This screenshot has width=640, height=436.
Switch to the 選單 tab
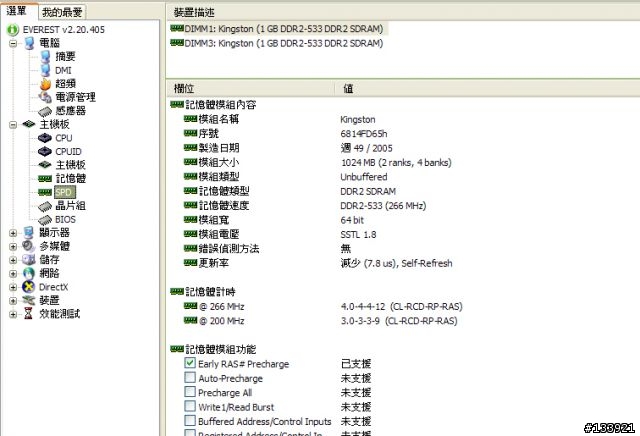pos(18,11)
